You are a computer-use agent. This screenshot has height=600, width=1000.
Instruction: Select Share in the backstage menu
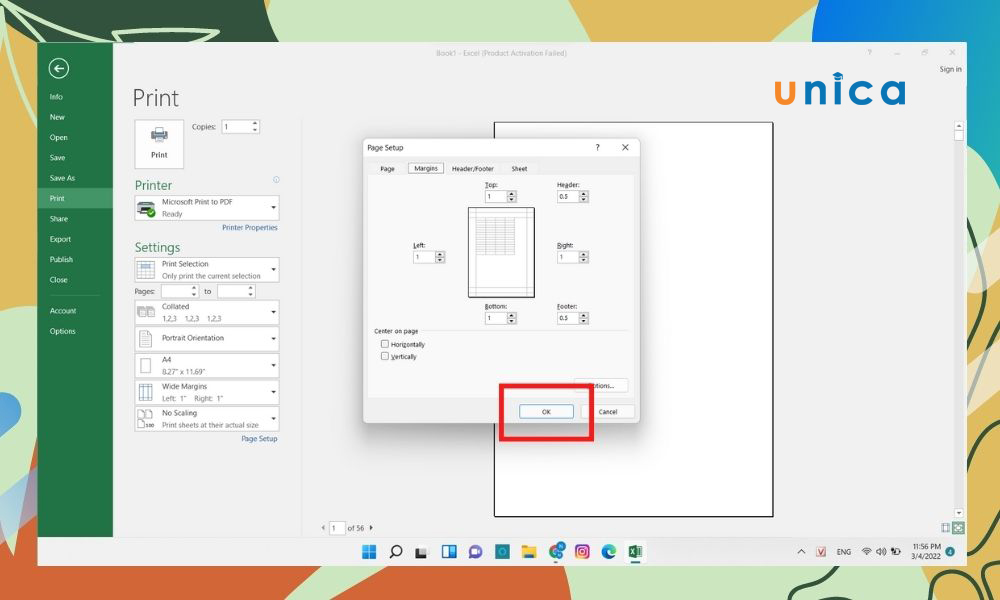59,219
